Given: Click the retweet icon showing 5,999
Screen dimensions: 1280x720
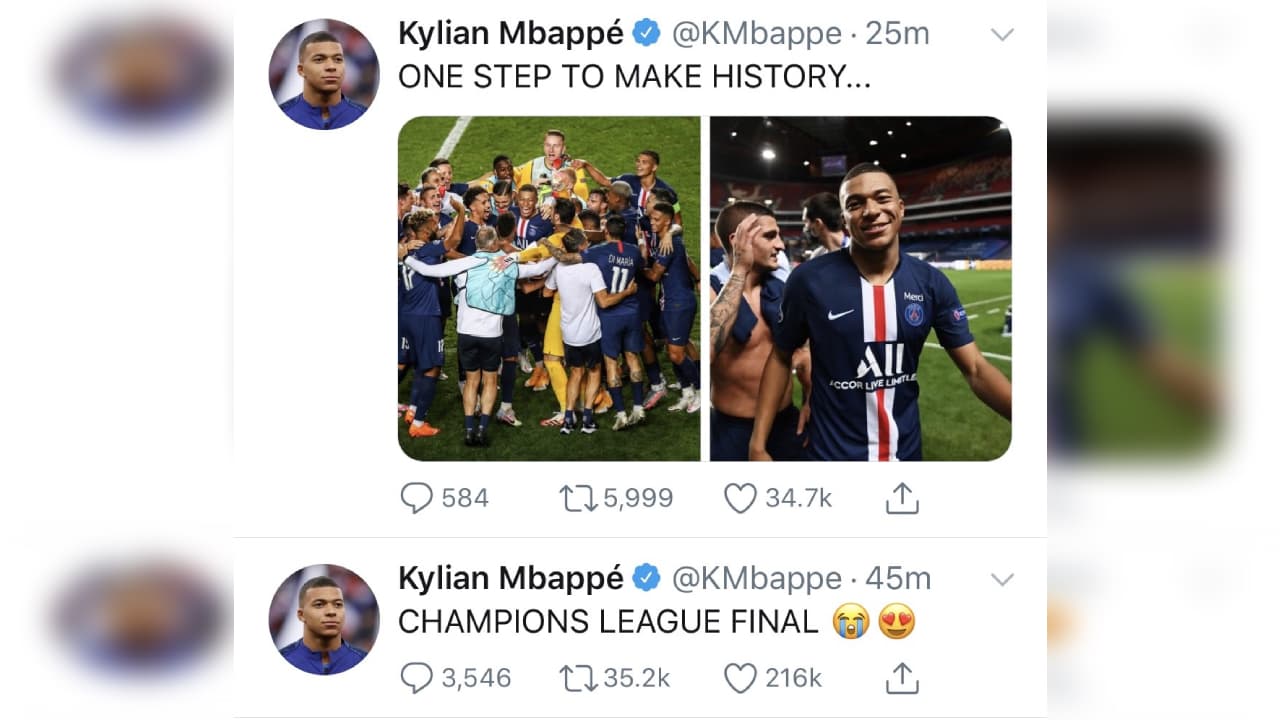Looking at the screenshot, I should [x=577, y=497].
